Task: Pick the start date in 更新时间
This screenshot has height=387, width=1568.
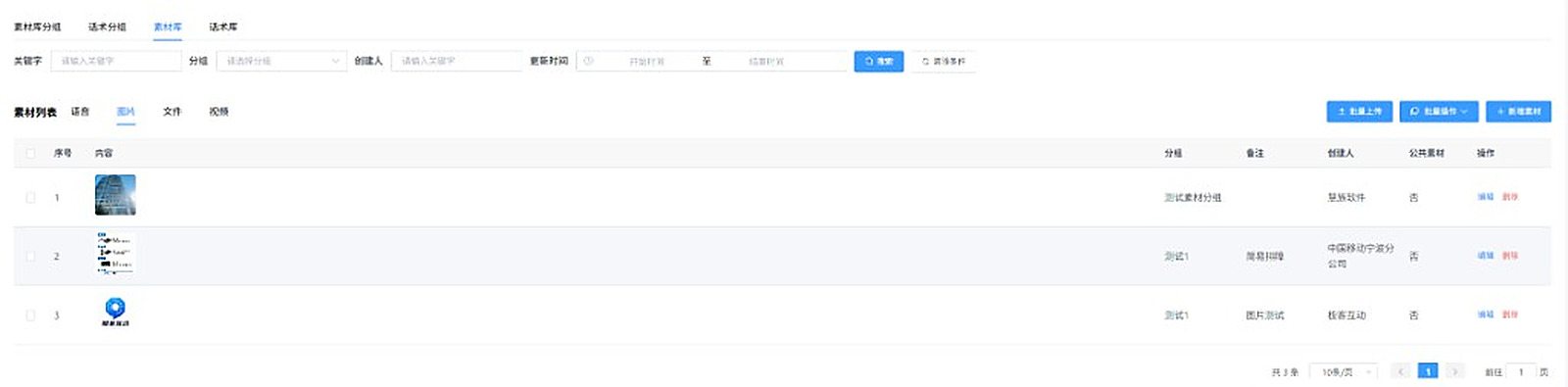Action: [647, 61]
